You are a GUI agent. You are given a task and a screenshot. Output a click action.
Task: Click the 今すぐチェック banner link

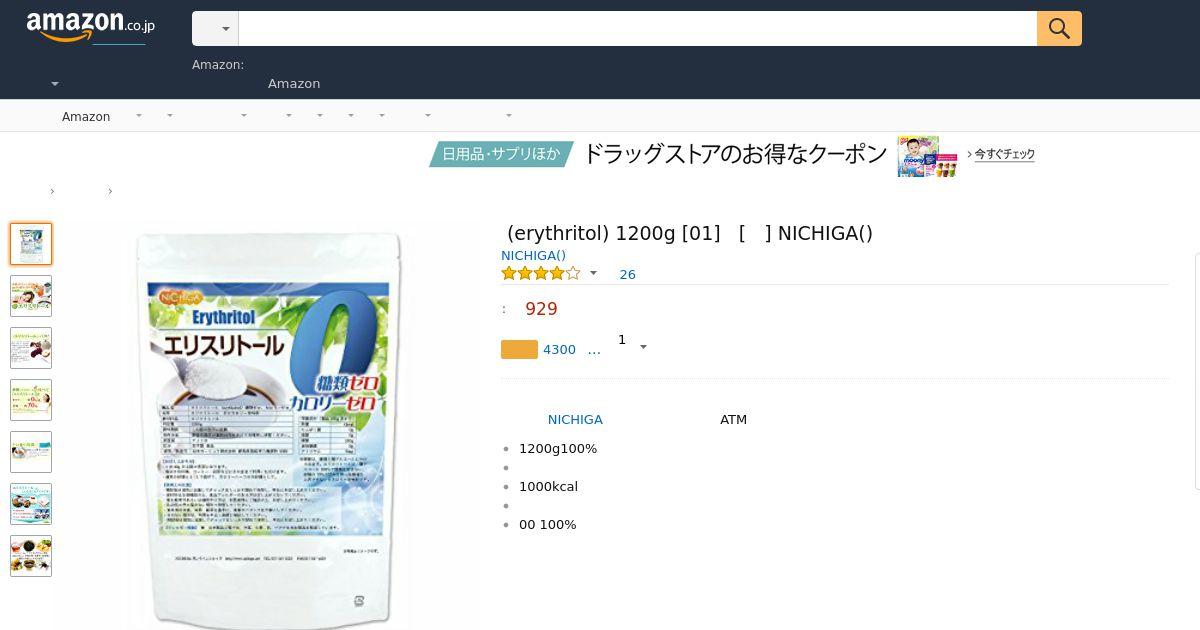click(1001, 154)
